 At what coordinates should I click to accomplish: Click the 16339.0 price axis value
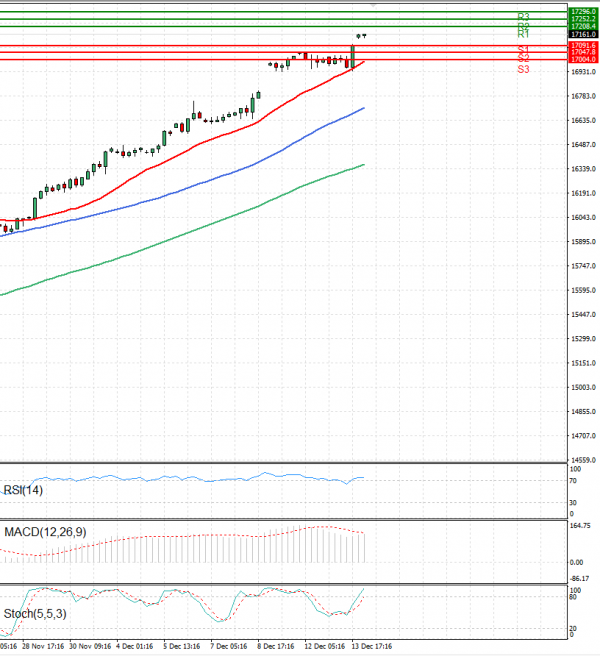point(583,169)
